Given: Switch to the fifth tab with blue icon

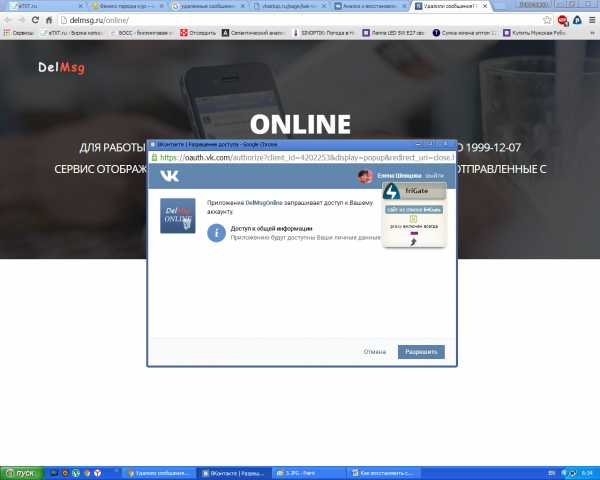Looking at the screenshot, I should [x=371, y=6].
